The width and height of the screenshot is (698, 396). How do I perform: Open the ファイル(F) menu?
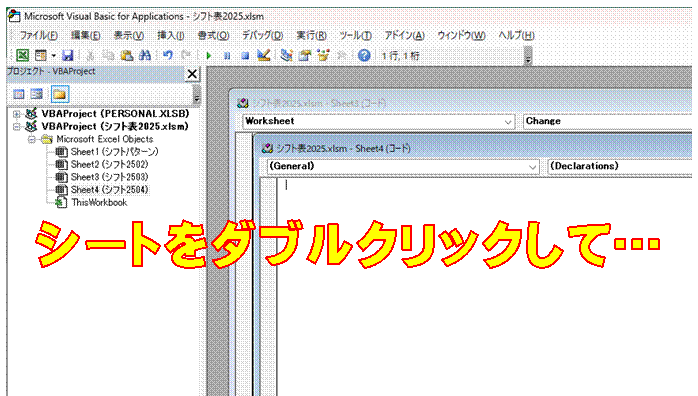(x=38, y=36)
